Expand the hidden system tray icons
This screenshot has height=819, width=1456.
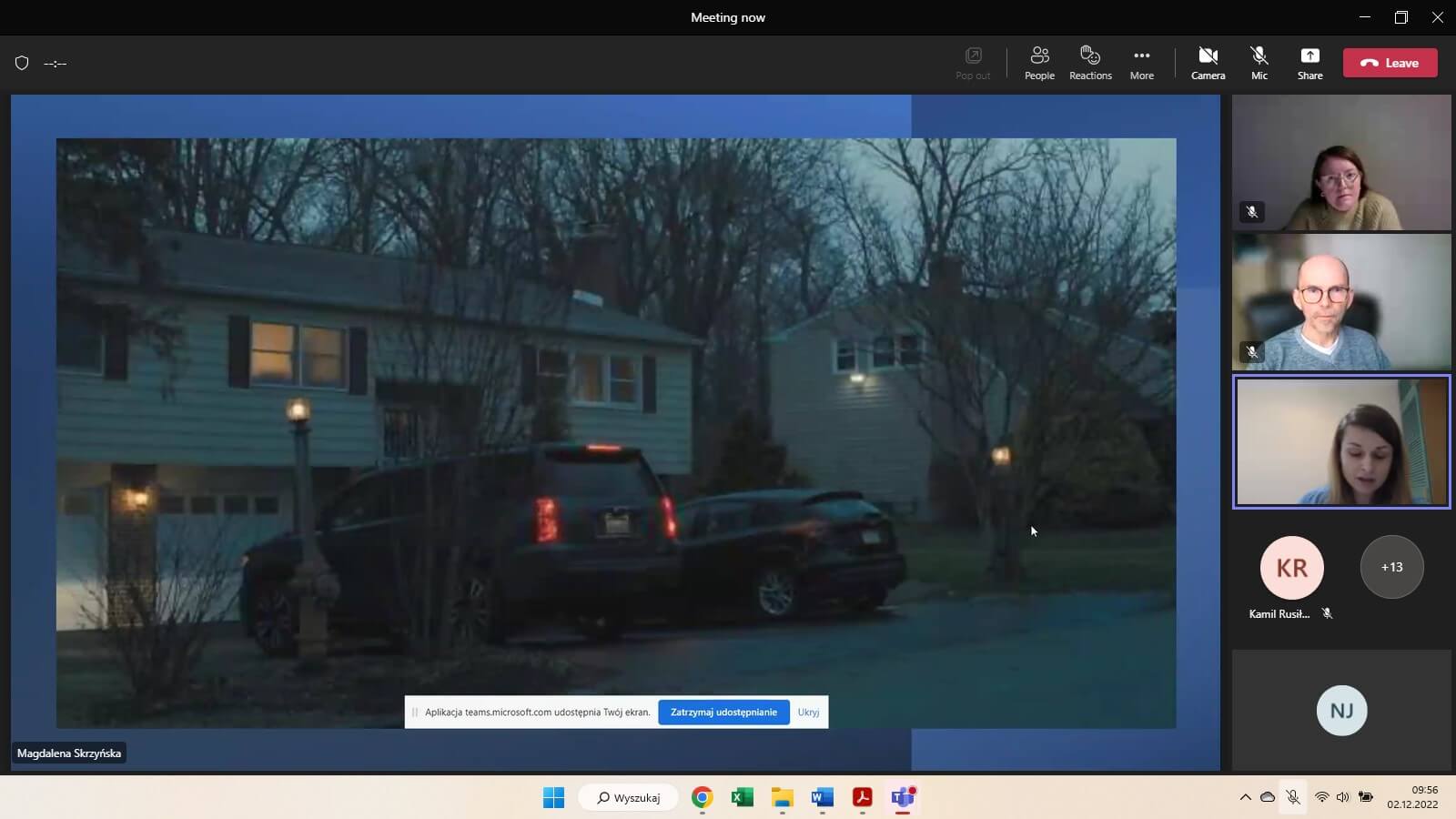[1245, 797]
